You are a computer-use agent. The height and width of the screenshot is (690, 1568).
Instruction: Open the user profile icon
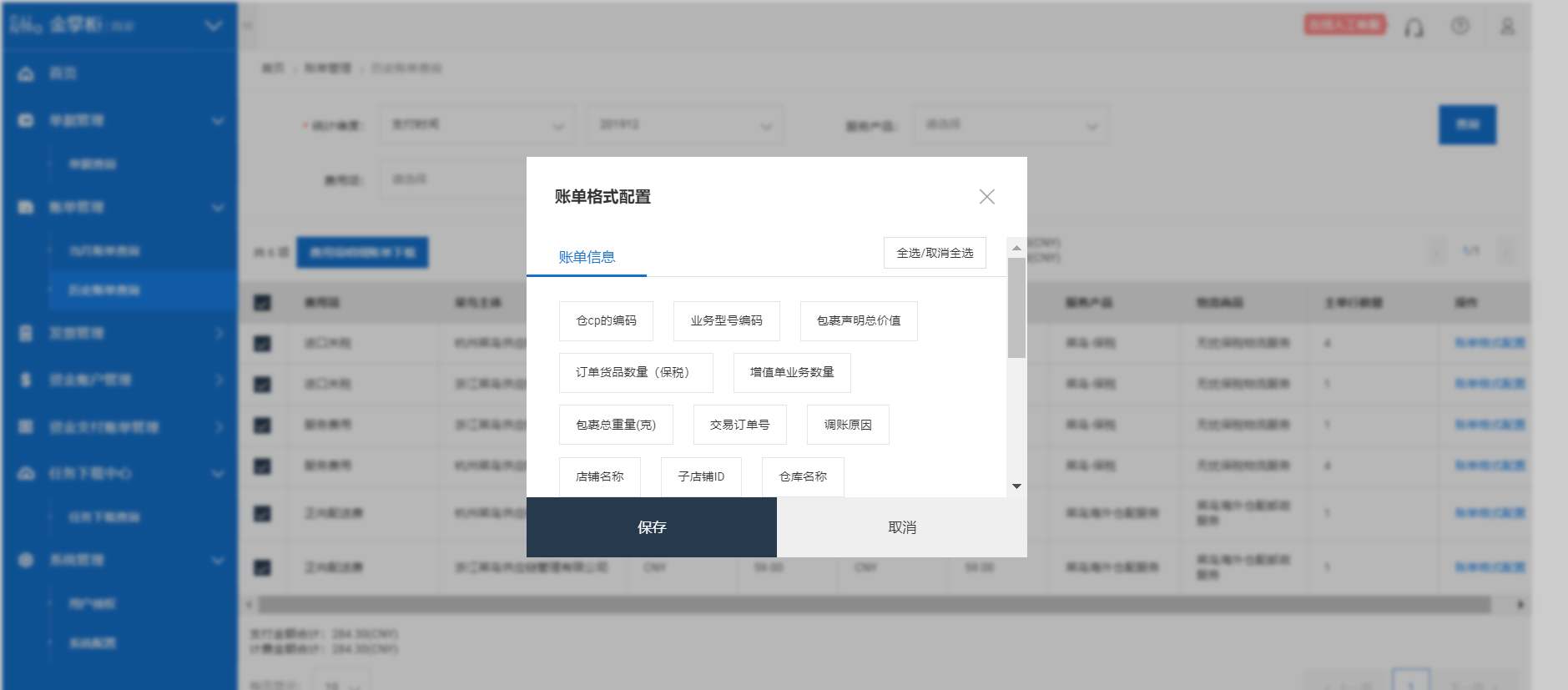[x=1507, y=27]
